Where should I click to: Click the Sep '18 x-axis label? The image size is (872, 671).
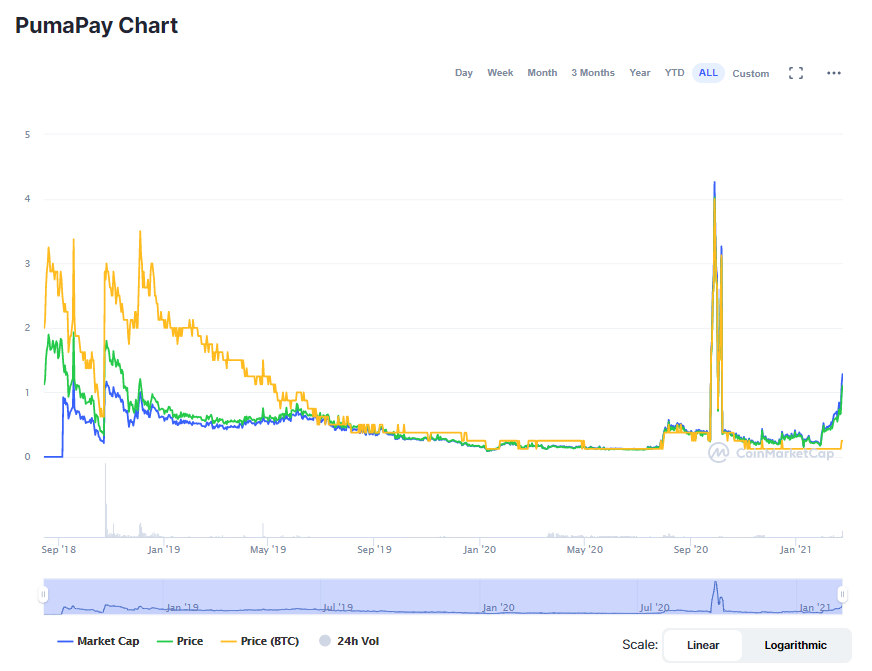(58, 549)
